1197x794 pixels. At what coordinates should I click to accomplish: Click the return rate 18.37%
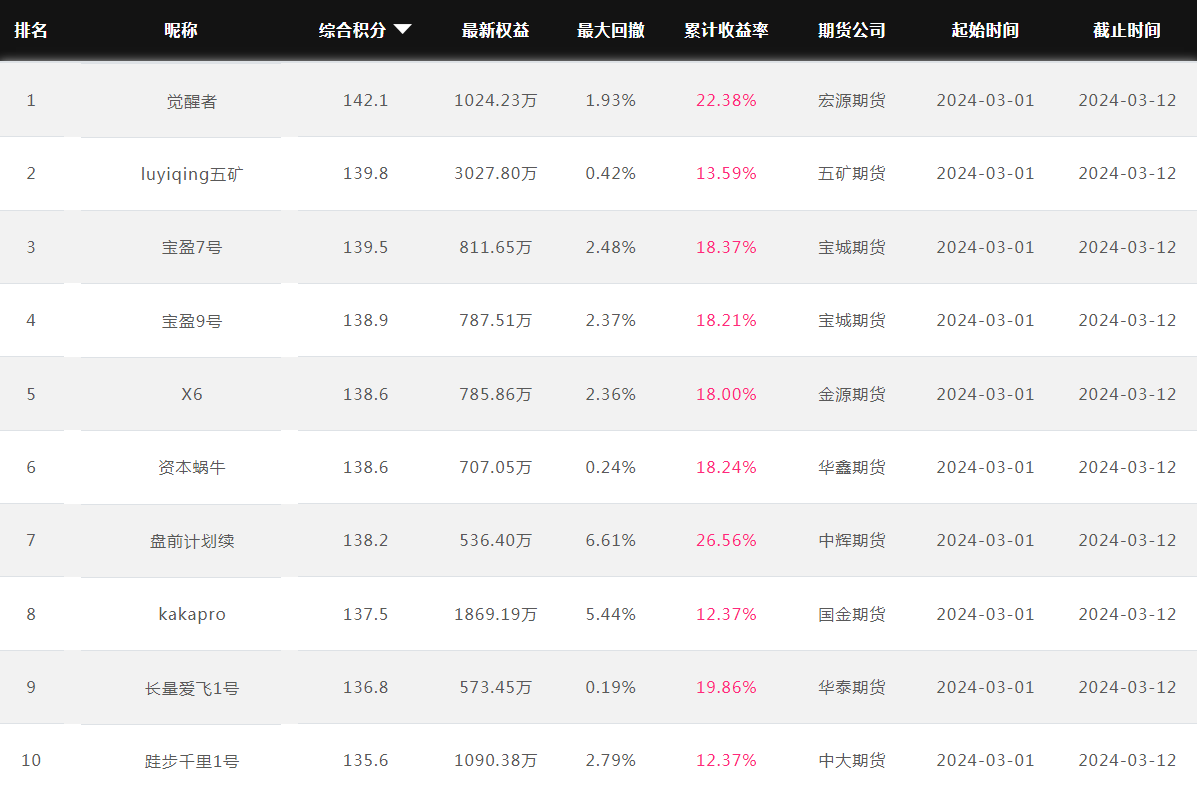point(726,247)
